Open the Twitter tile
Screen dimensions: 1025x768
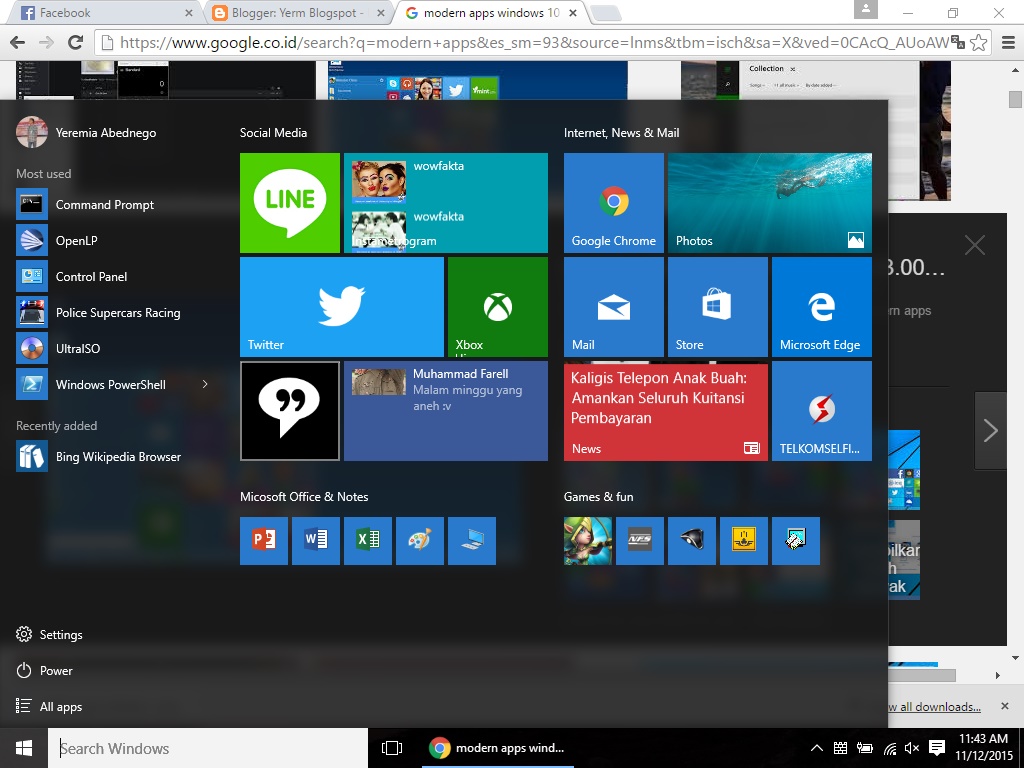point(341,306)
